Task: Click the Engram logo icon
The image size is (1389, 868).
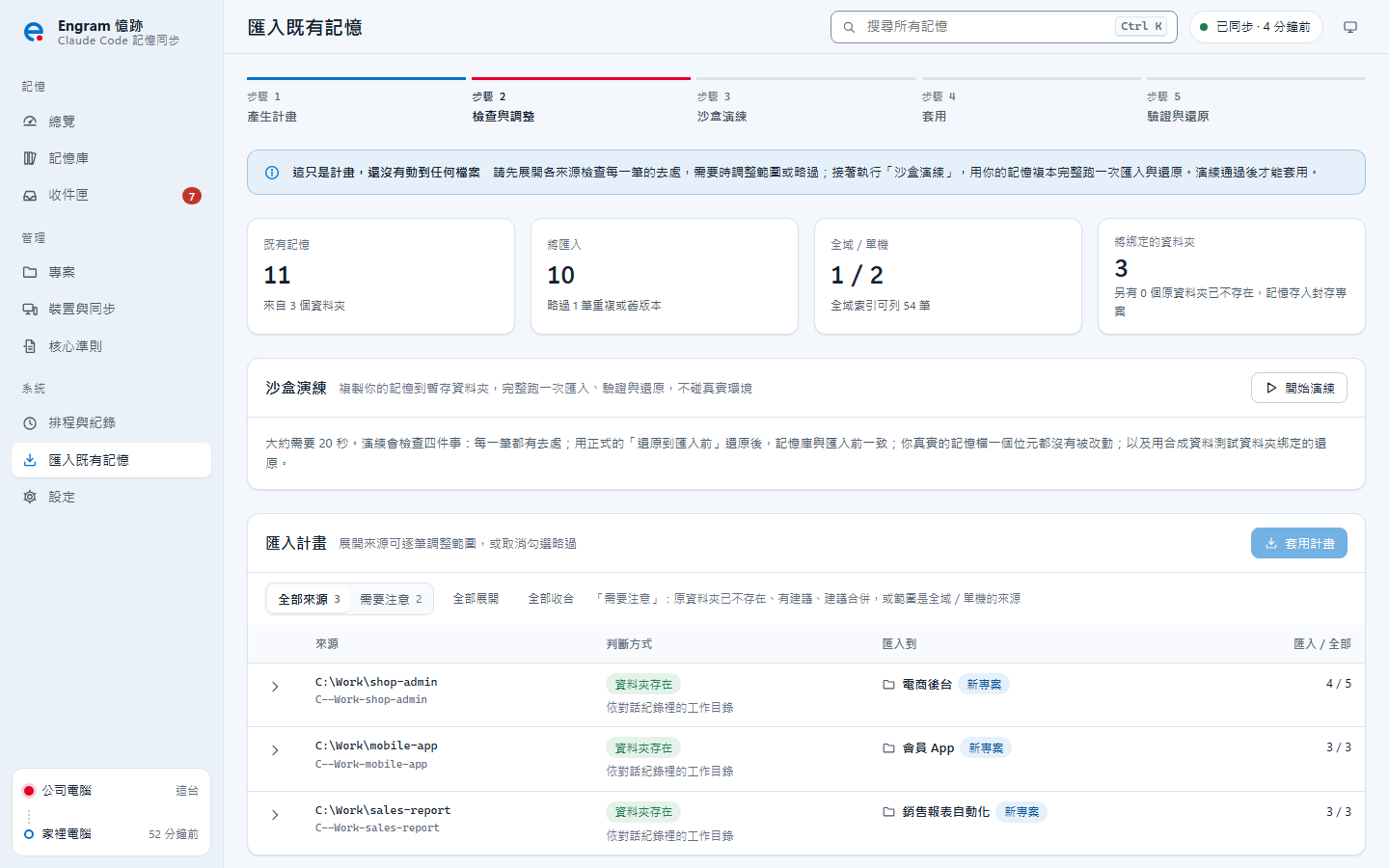Action: (x=34, y=32)
